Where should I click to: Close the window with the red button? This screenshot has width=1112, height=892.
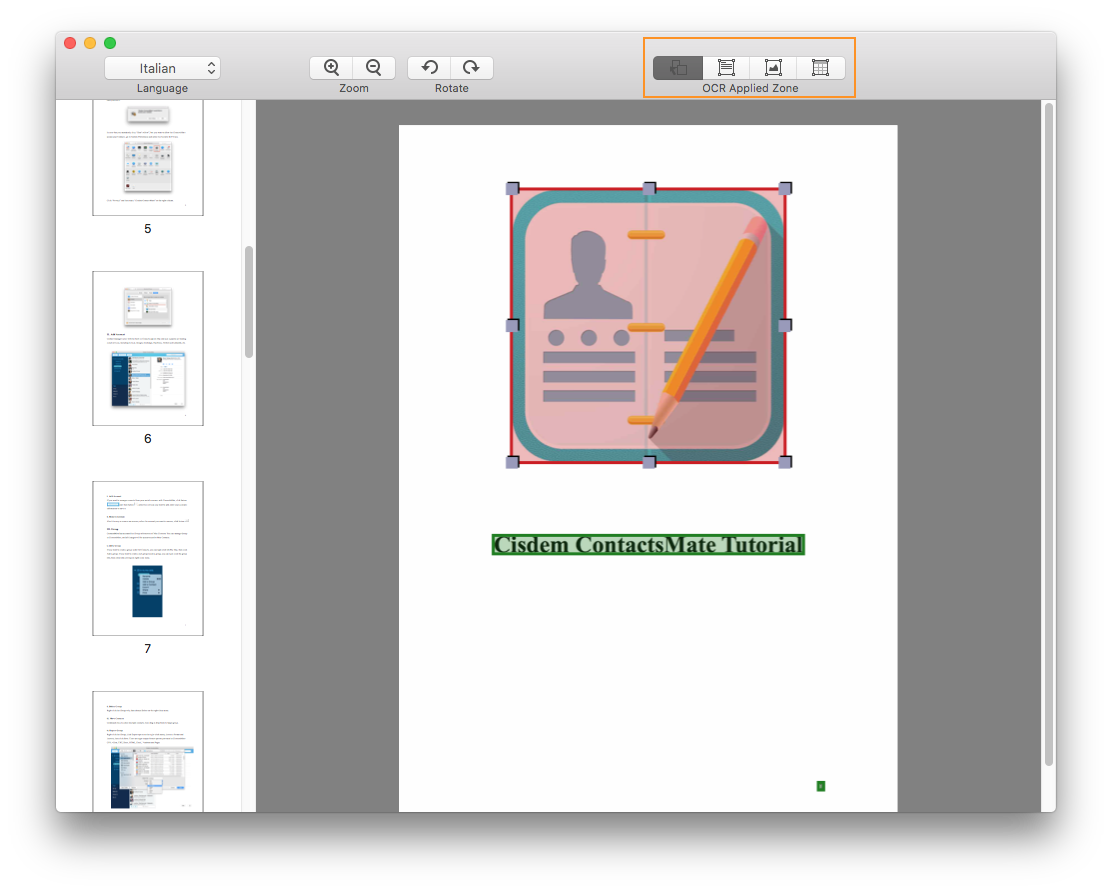[x=70, y=43]
